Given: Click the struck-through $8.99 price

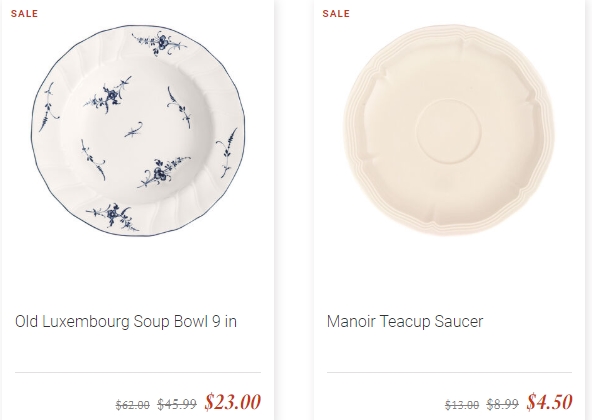Looking at the screenshot, I should (x=503, y=405).
